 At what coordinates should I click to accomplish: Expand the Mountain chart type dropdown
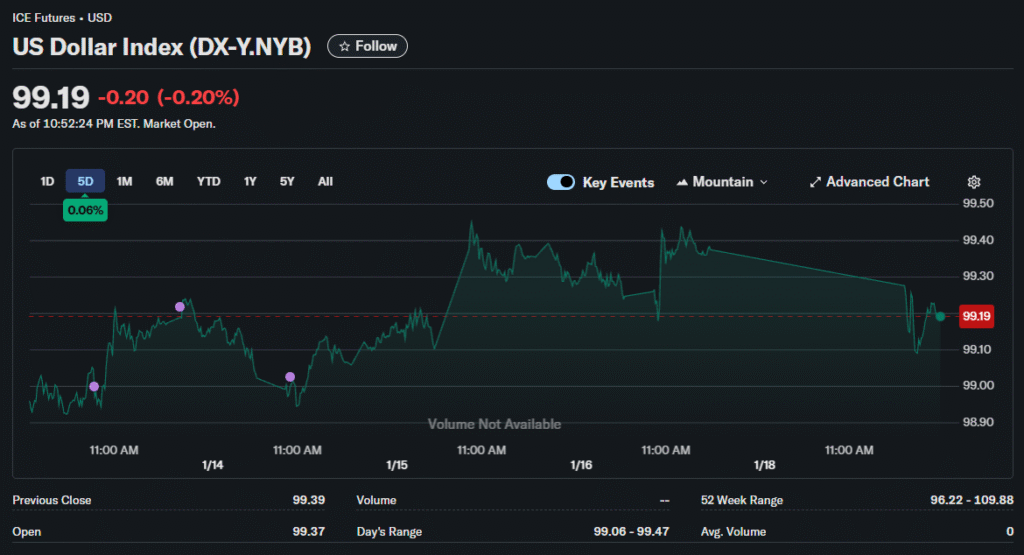[x=723, y=182]
